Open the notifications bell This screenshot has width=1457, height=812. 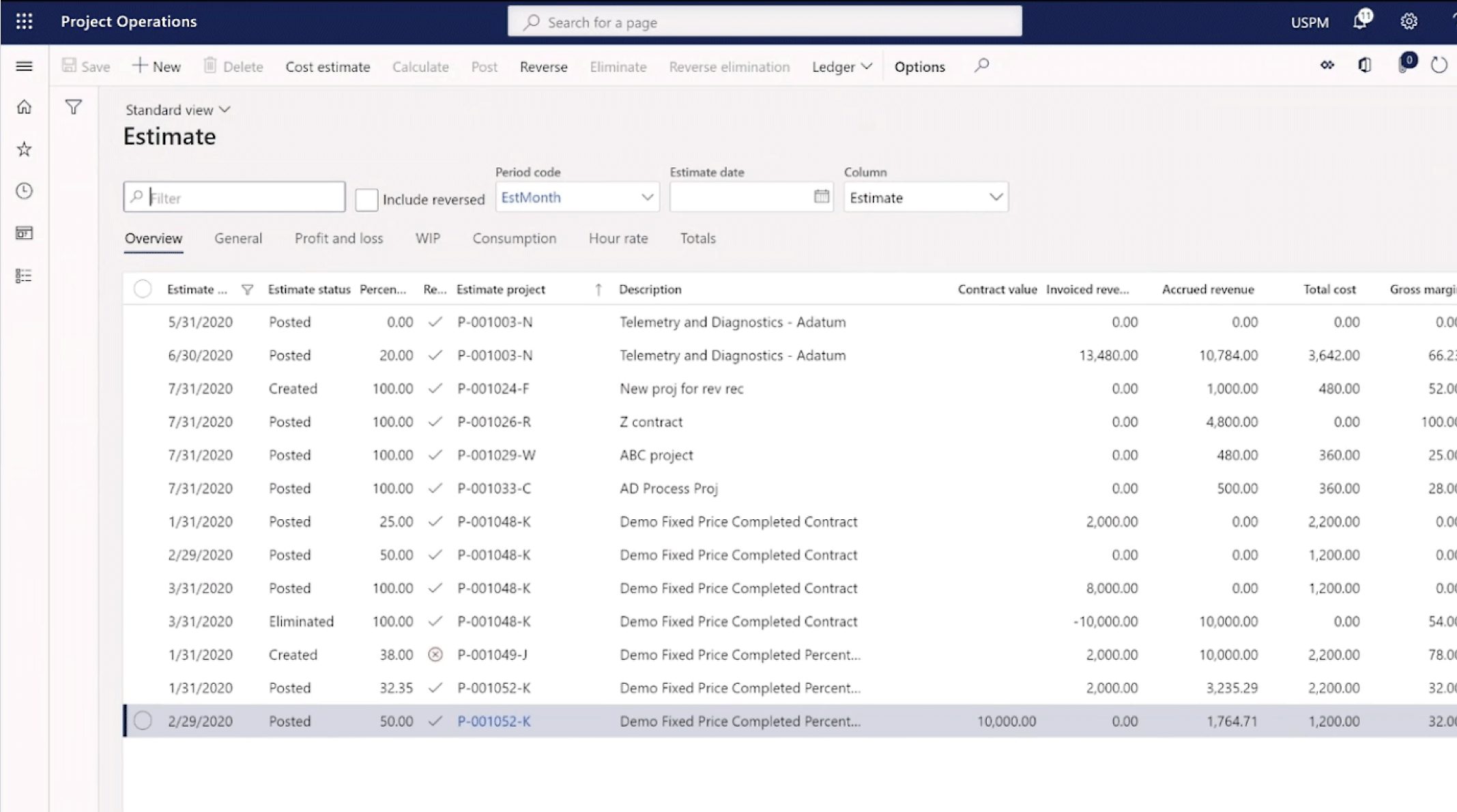click(1359, 21)
